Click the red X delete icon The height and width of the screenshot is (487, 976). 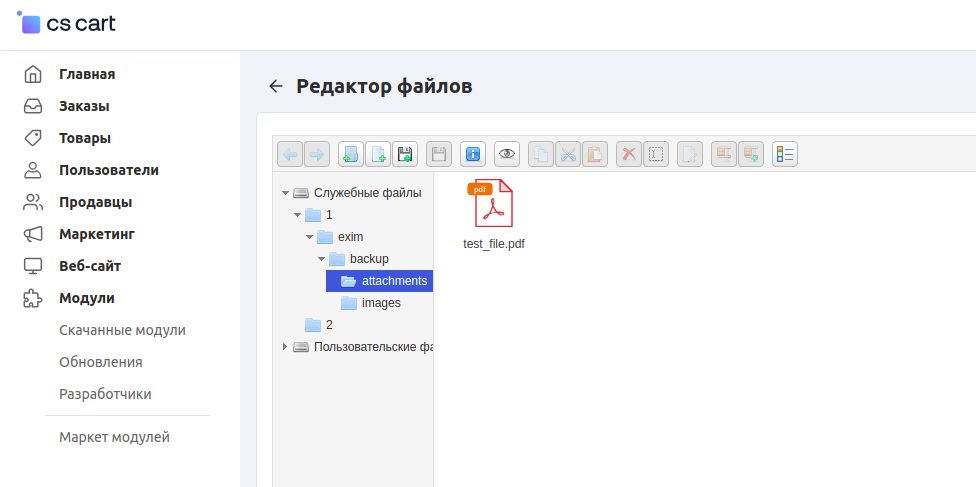629,154
